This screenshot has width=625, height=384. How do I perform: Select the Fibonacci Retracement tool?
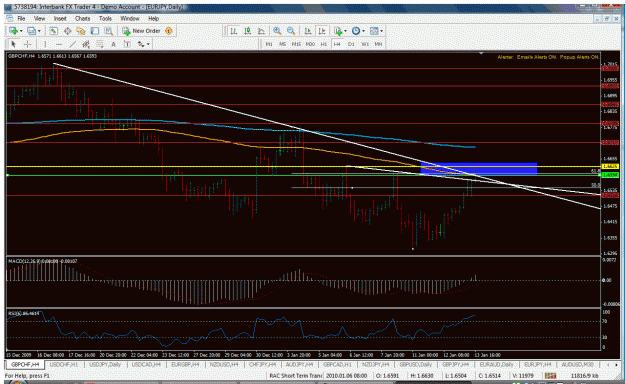click(100, 44)
